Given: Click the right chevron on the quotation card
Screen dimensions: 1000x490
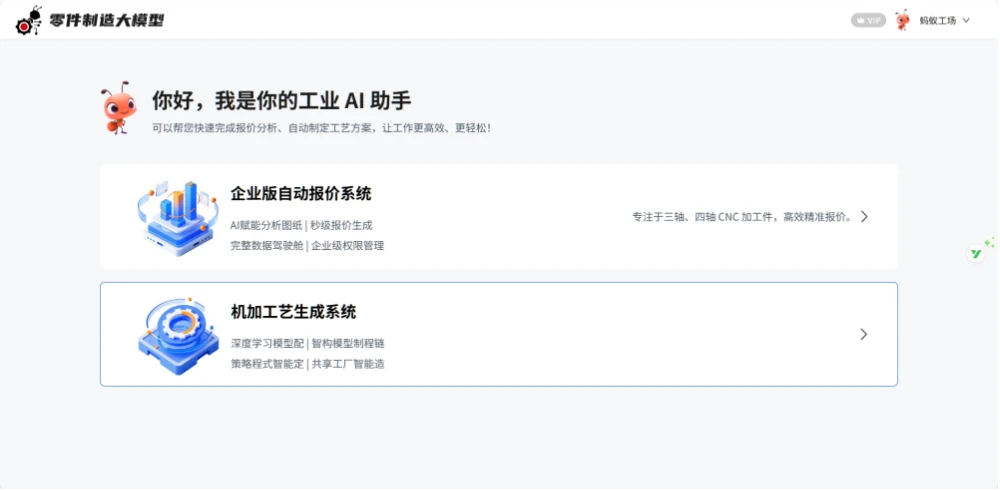Looking at the screenshot, I should (864, 216).
